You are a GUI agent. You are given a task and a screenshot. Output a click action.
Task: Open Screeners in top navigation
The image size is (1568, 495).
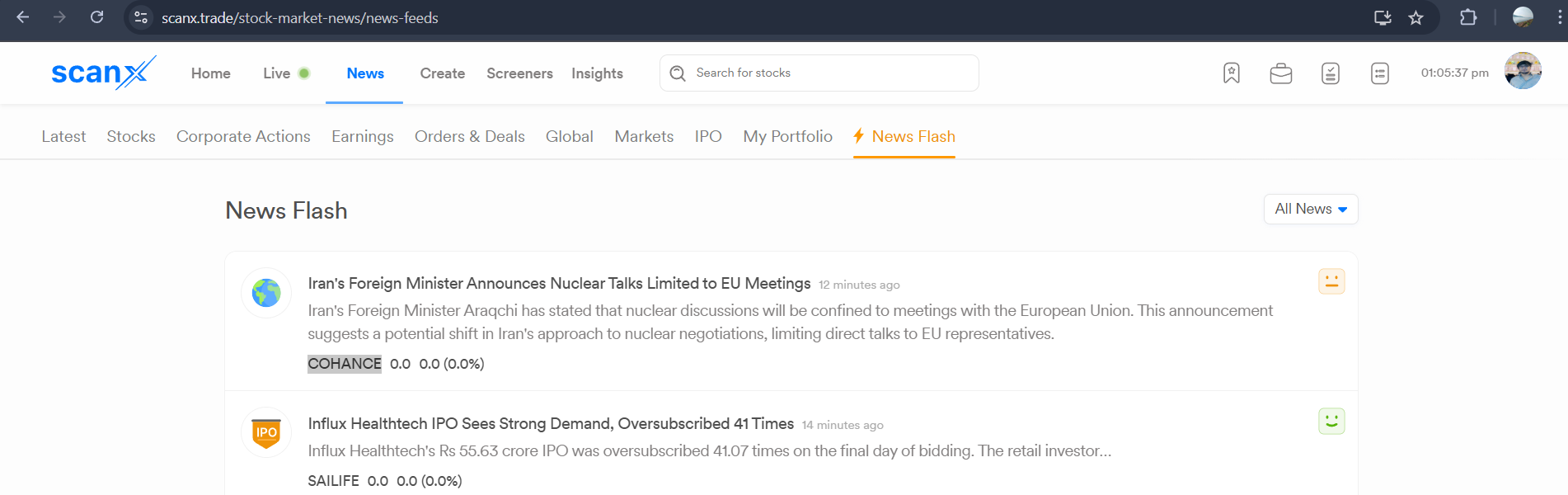(519, 73)
